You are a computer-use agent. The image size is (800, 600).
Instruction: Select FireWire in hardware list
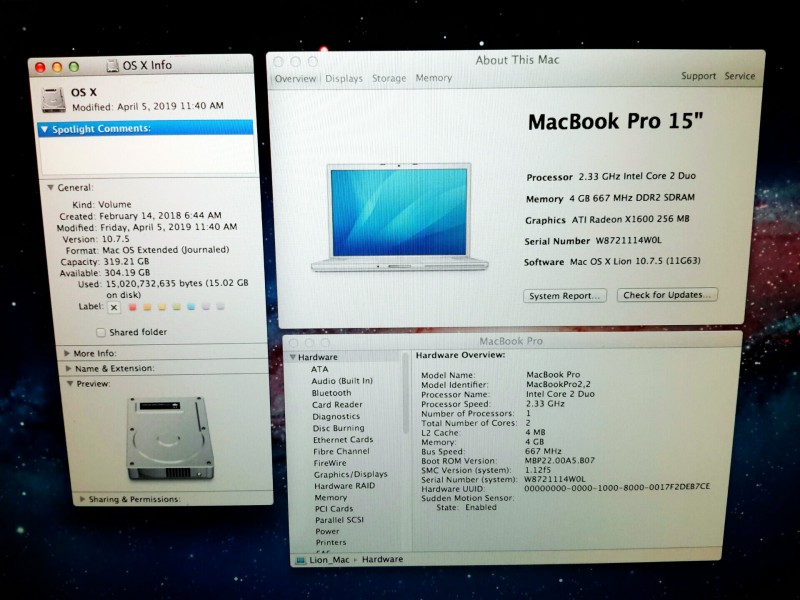pos(330,463)
